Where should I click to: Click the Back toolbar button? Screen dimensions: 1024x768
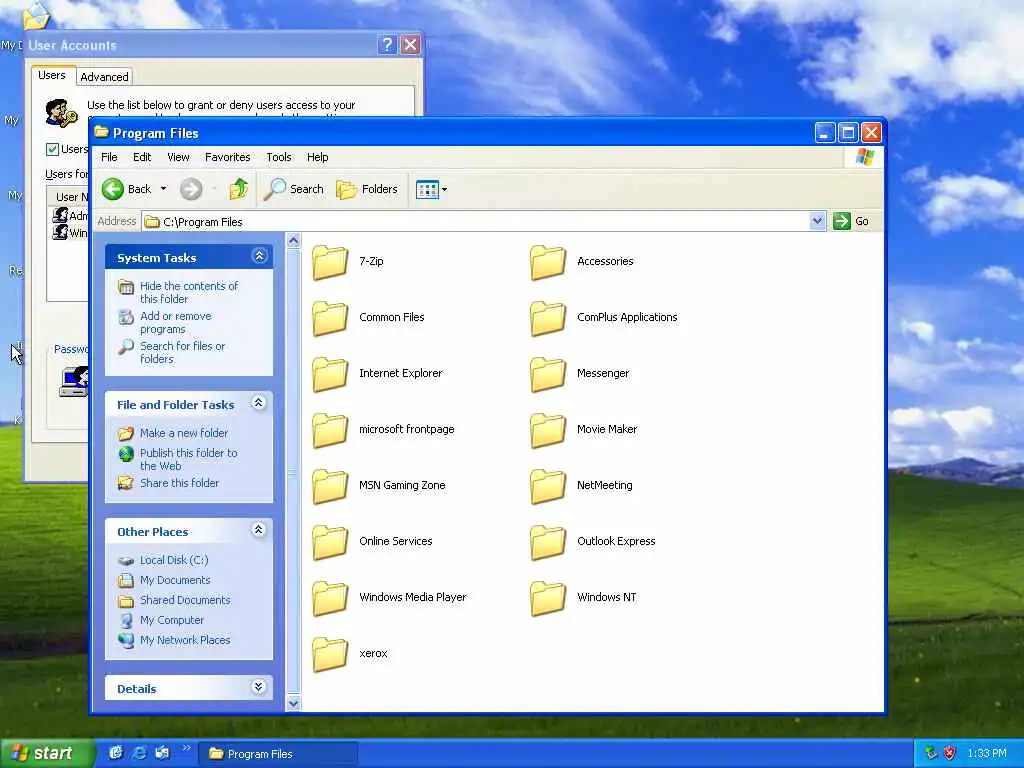coord(127,189)
